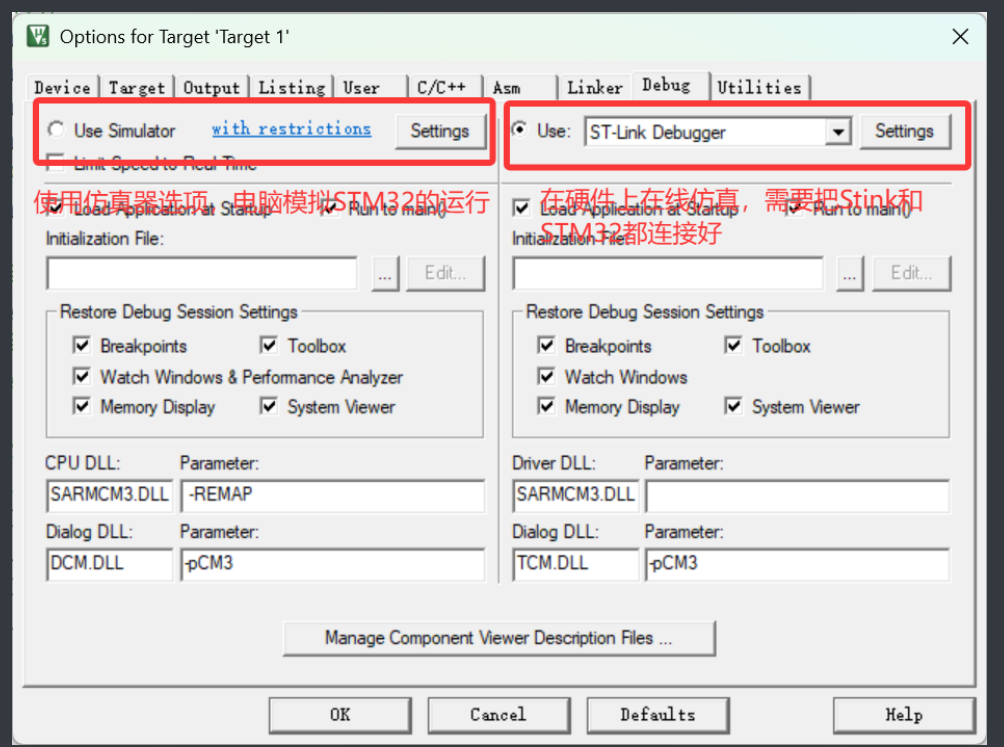
Task: Open the Linker tab
Action: [x=594, y=88]
